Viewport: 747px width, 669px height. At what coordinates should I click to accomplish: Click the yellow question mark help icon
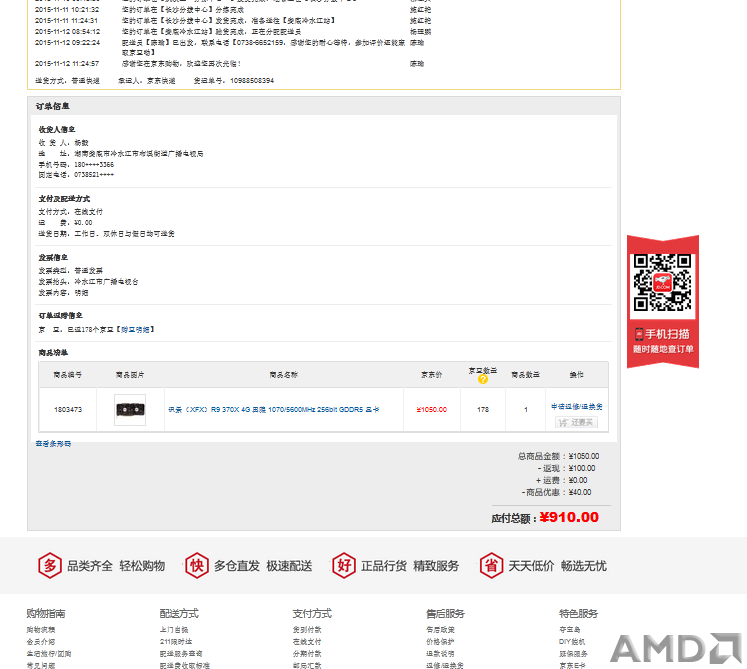[483, 379]
